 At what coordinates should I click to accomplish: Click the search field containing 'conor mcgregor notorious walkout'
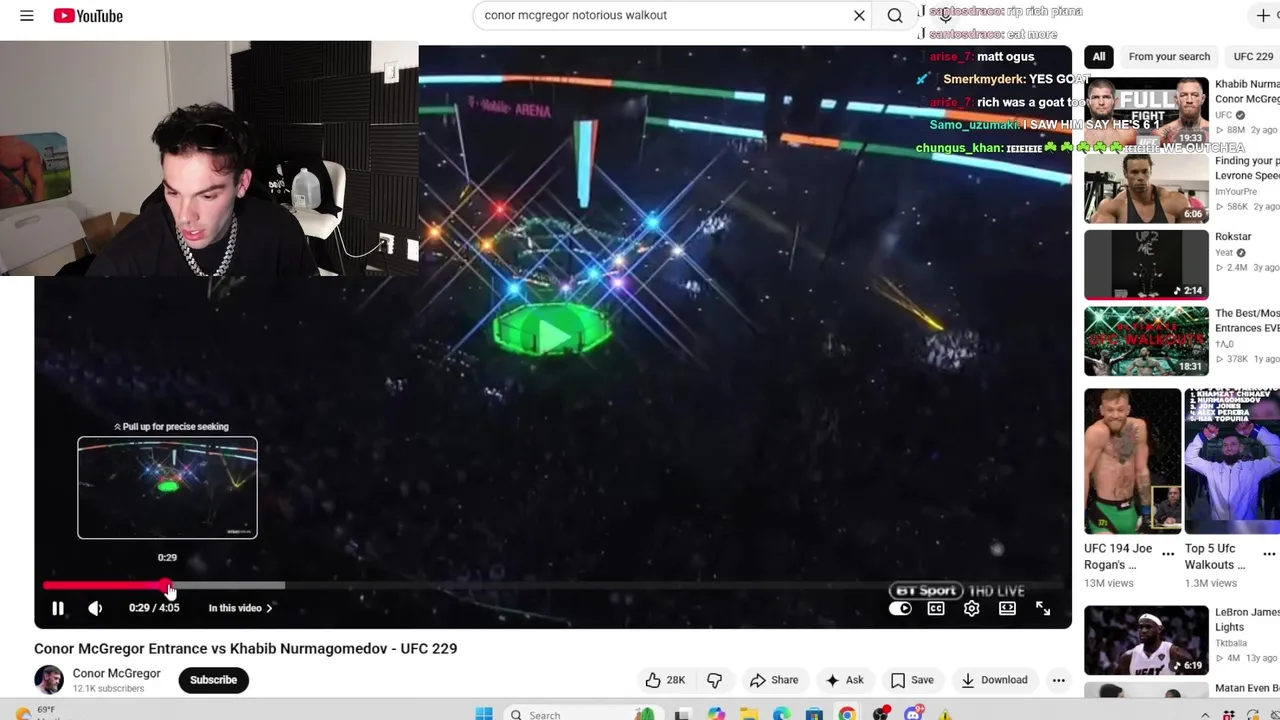coord(662,15)
